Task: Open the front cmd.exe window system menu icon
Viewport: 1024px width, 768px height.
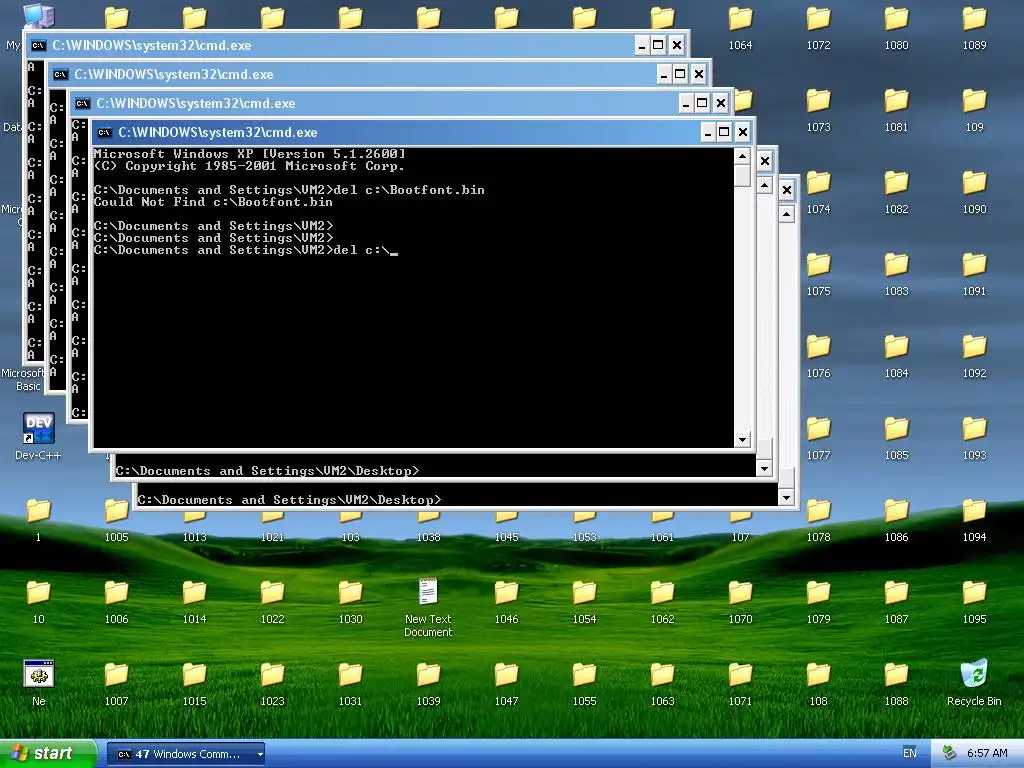Action: coord(104,133)
